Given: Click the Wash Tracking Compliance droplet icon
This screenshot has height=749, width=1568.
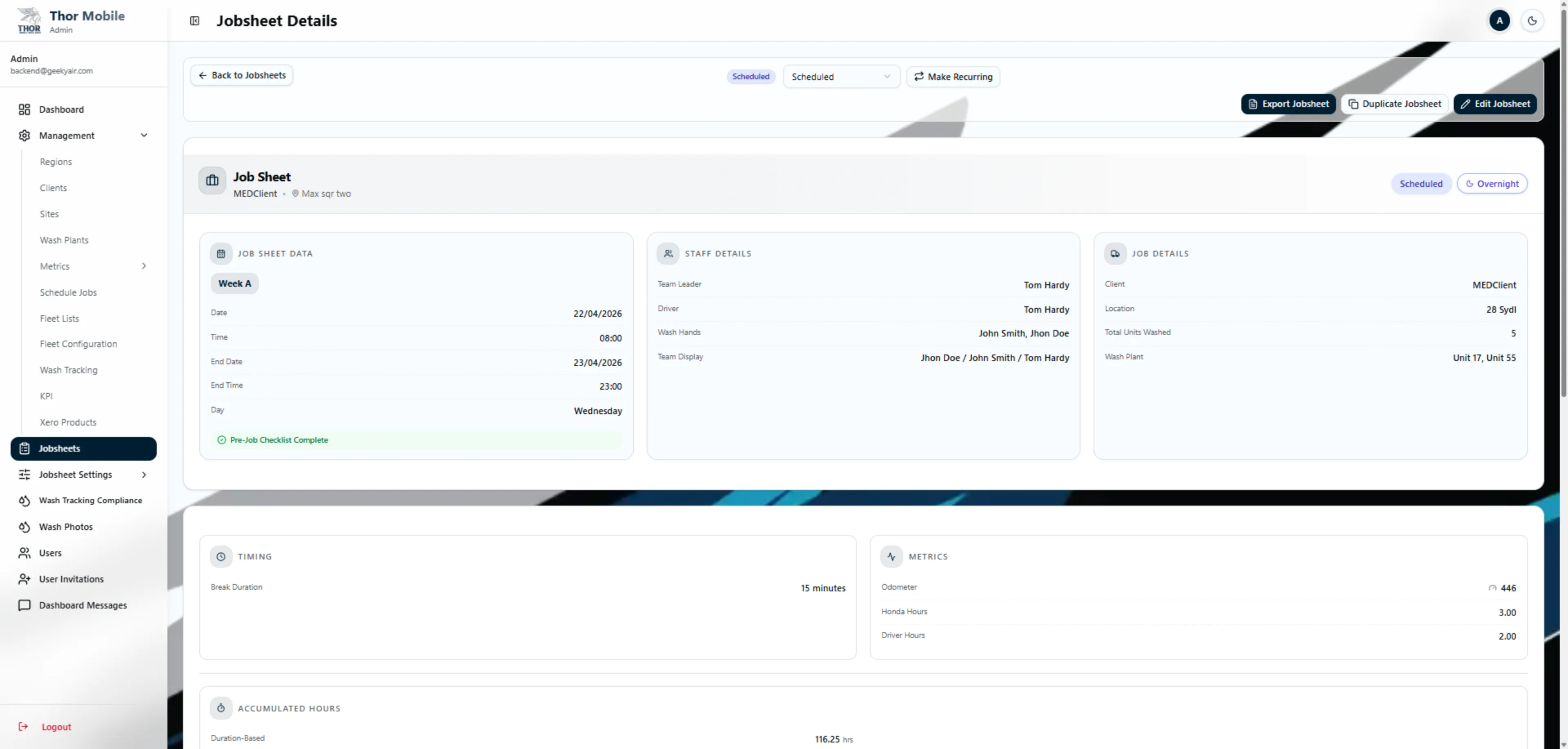Looking at the screenshot, I should (x=24, y=501).
